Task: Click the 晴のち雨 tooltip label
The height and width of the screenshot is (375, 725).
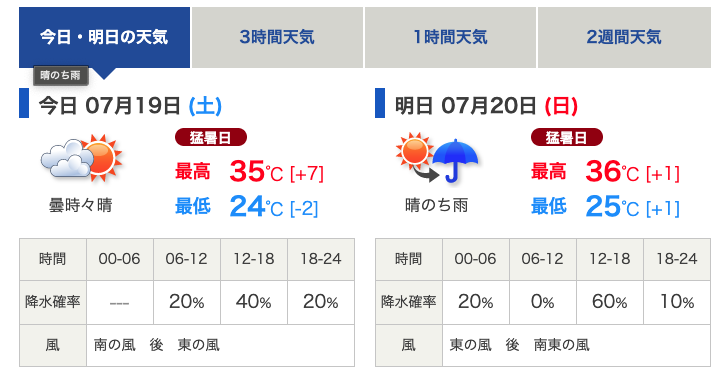Action: [61, 75]
